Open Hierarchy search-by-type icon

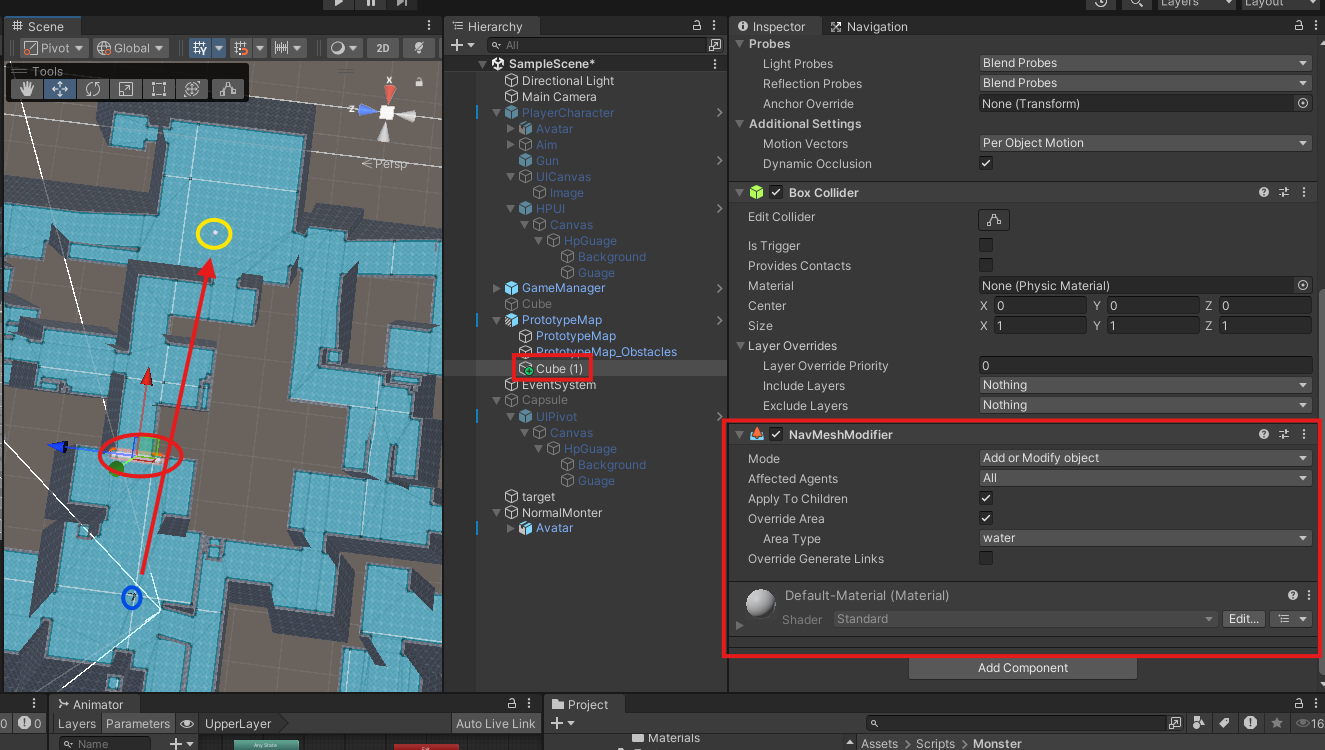tap(715, 45)
